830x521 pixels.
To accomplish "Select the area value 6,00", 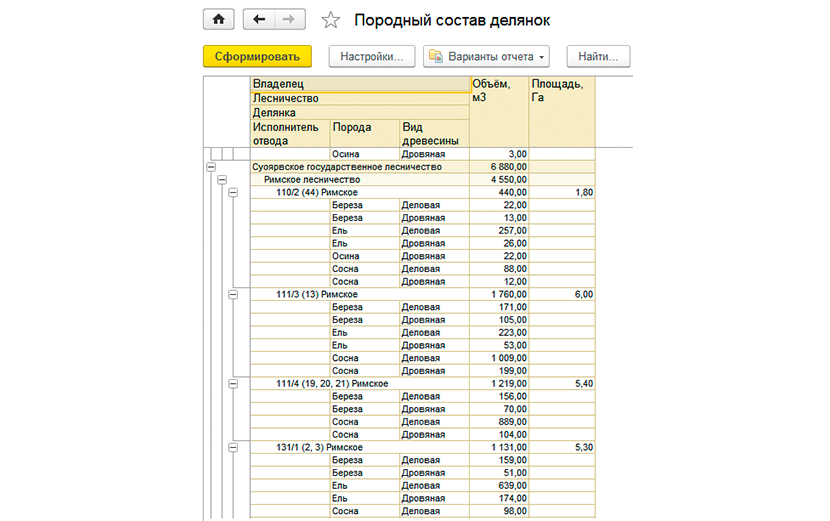I will coord(562,294).
